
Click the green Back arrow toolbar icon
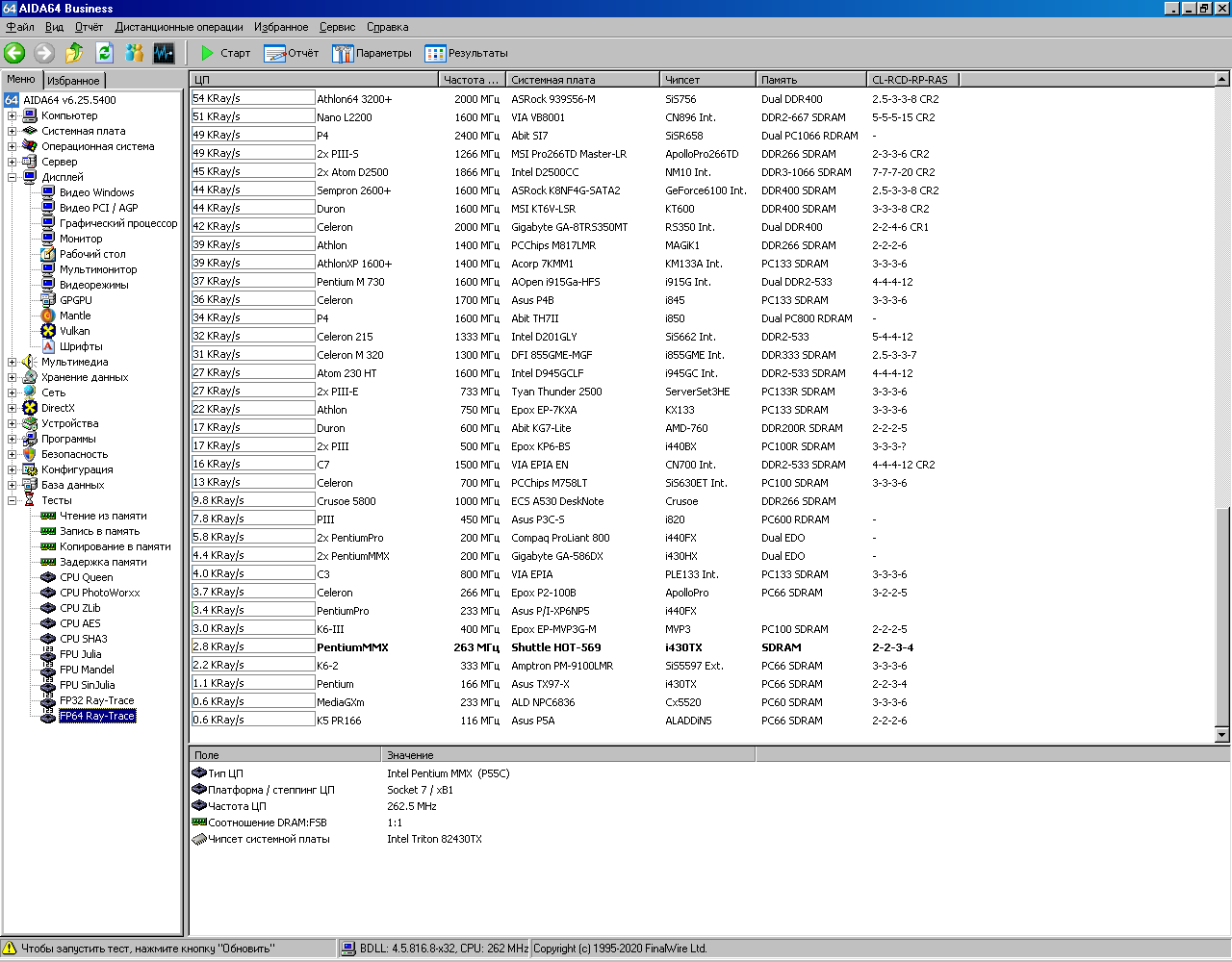click(x=14, y=53)
